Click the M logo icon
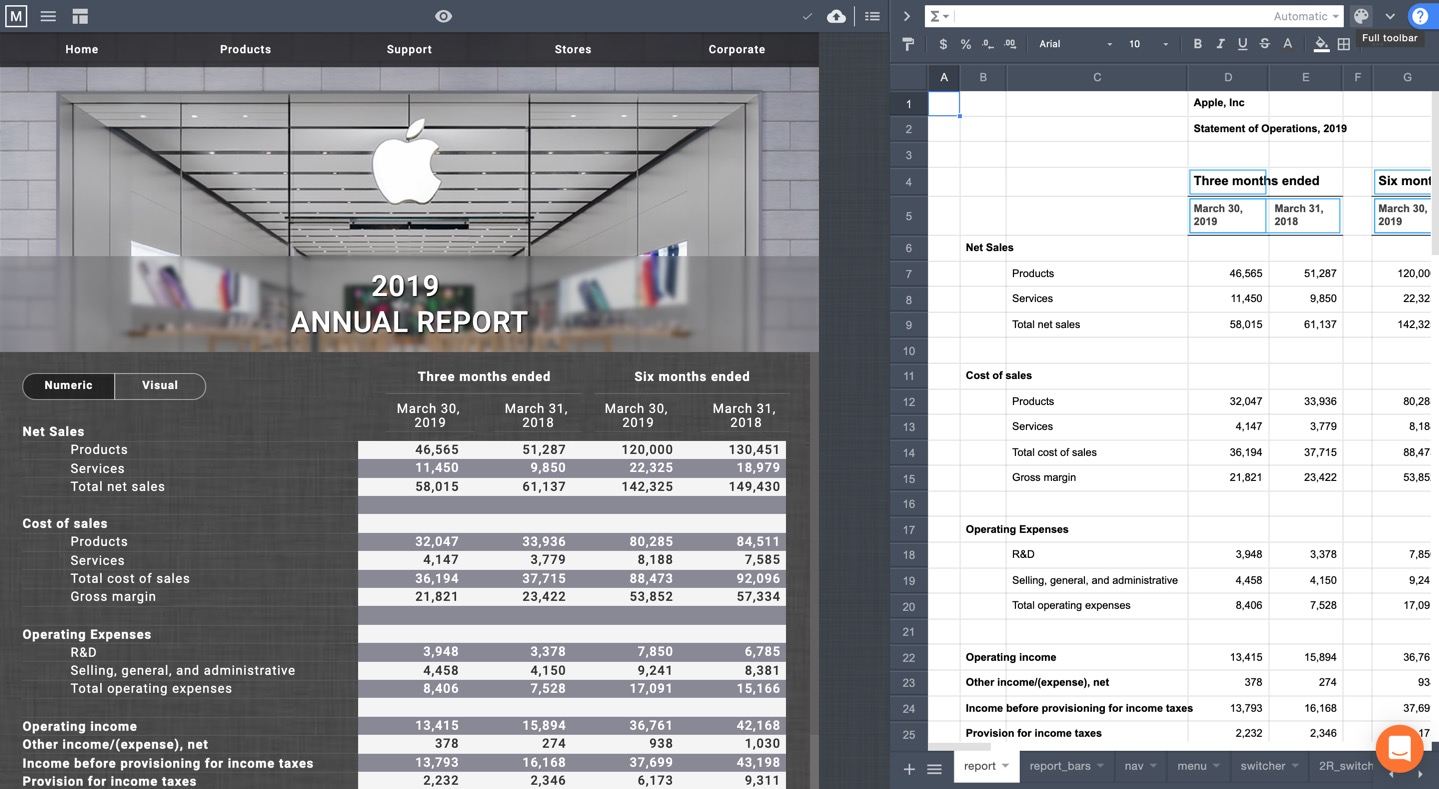 [16, 16]
